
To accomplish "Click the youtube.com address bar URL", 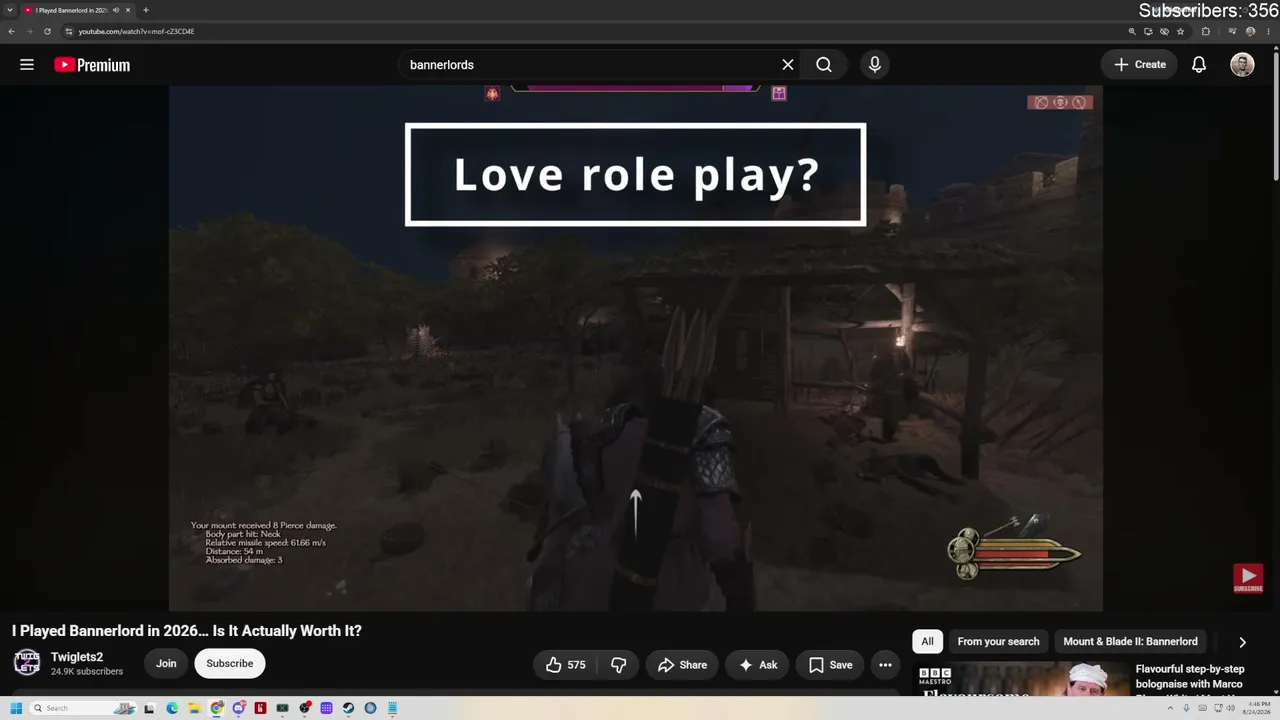I will (x=137, y=31).
